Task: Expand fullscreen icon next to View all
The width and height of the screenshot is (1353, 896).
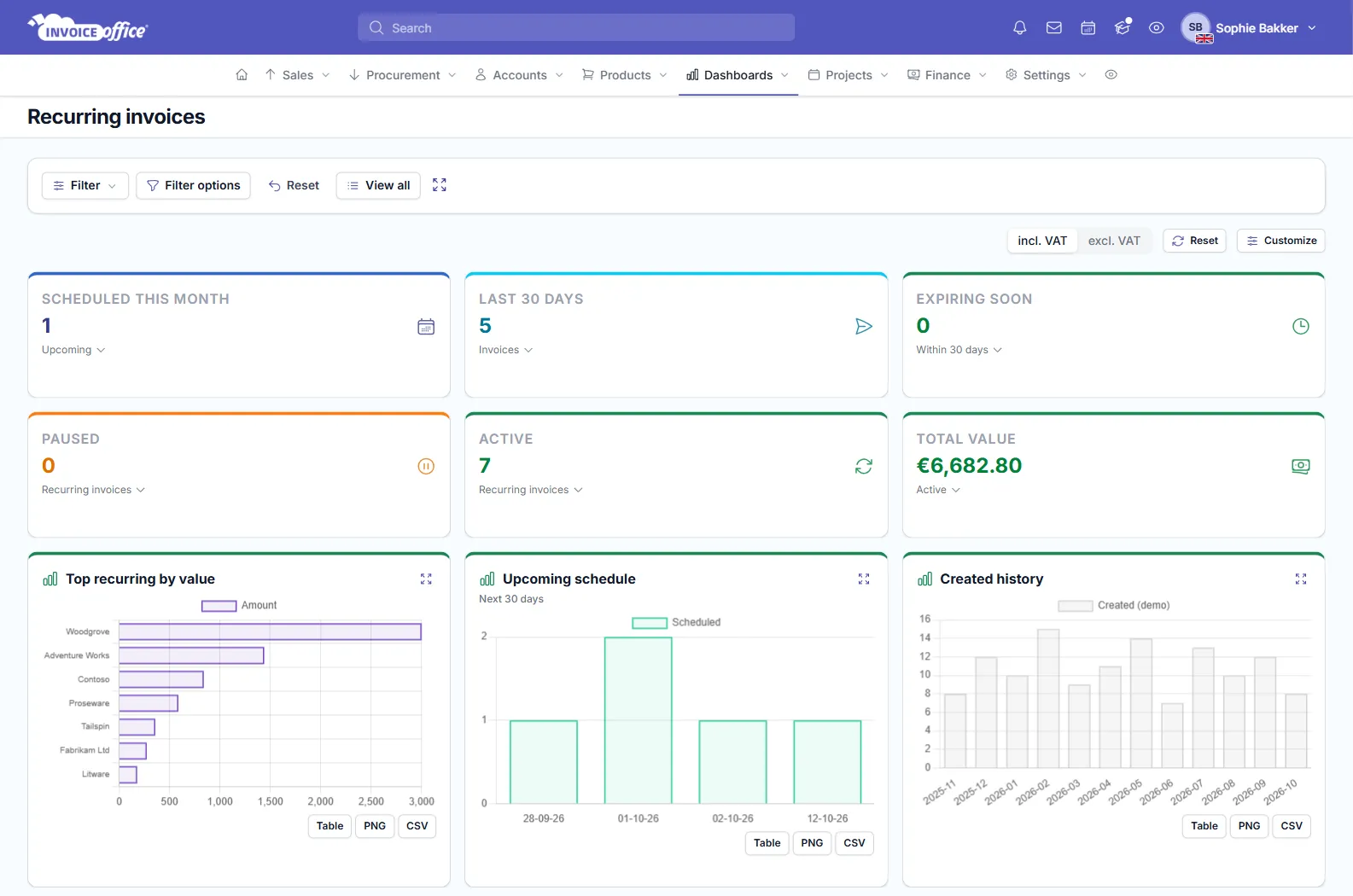Action: 440,185
